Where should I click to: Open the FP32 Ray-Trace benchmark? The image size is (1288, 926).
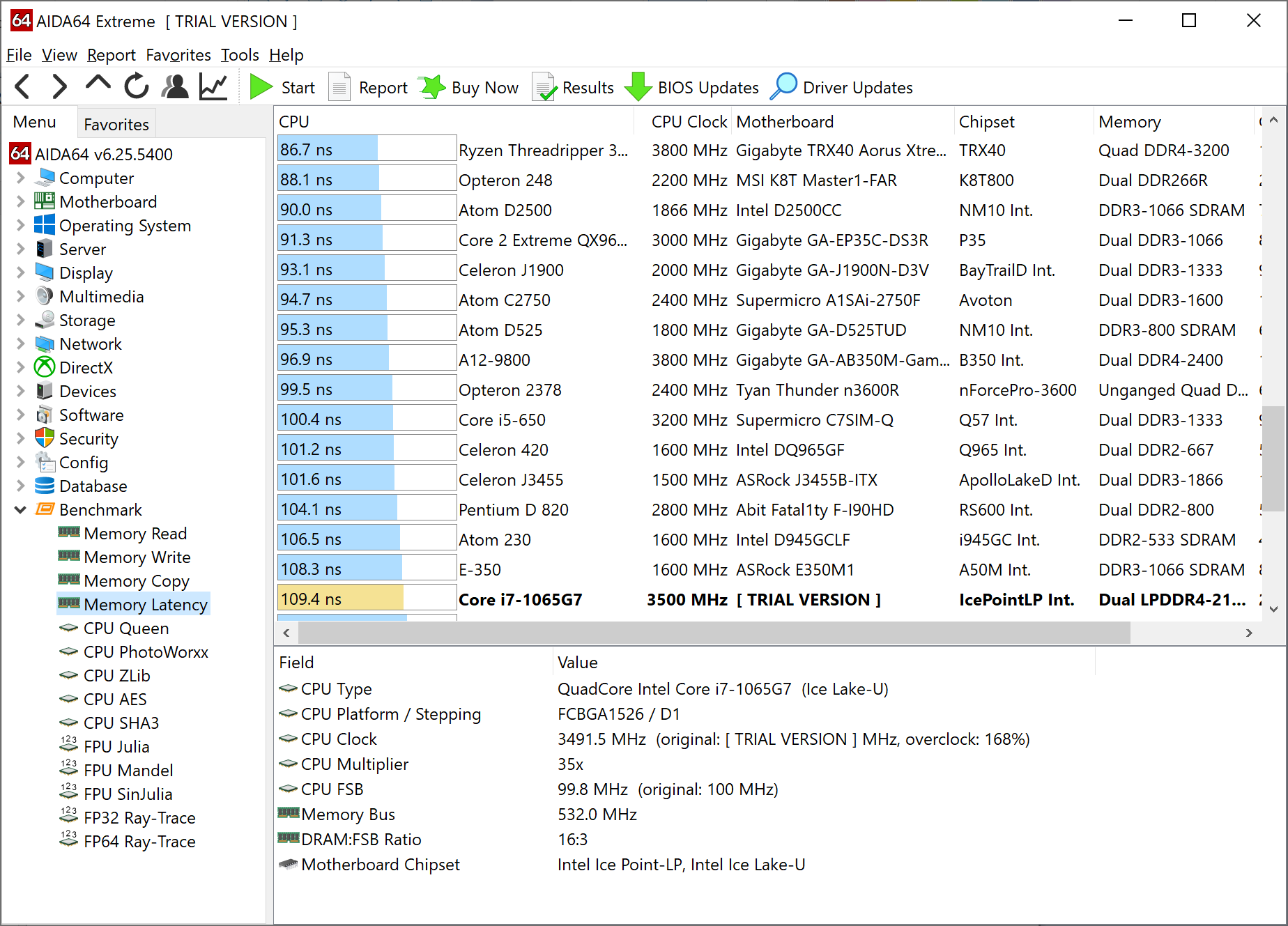coord(128,818)
